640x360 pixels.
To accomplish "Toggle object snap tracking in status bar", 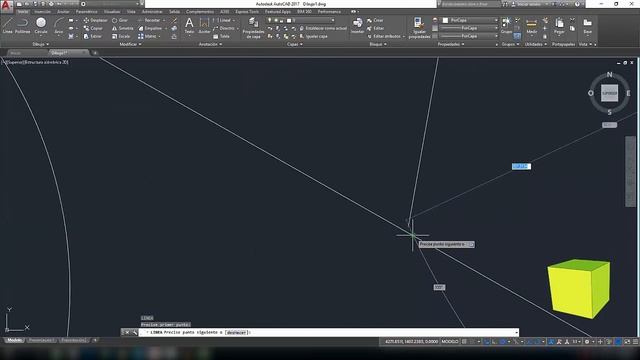I will pyautogui.click(x=529, y=342).
